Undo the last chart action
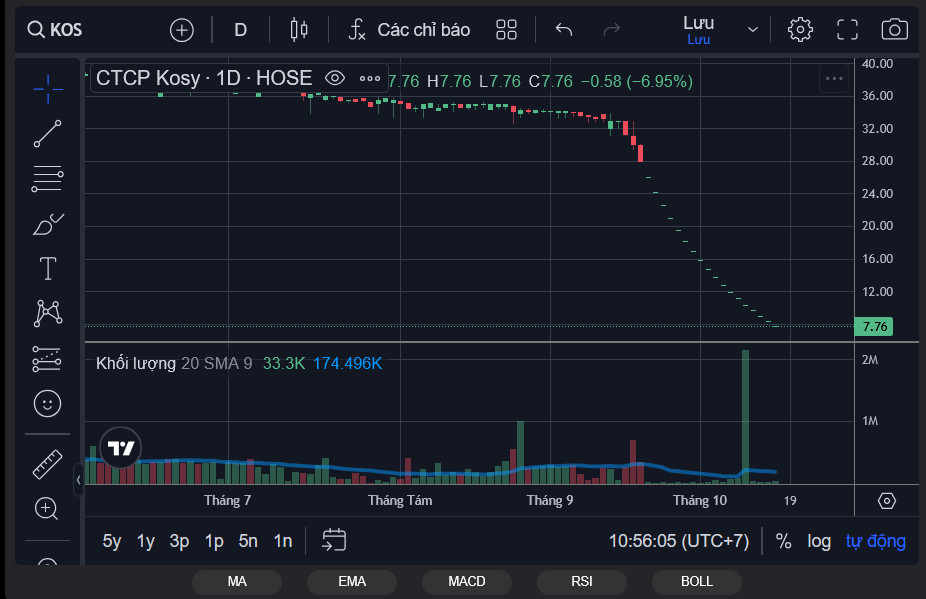 (564, 30)
